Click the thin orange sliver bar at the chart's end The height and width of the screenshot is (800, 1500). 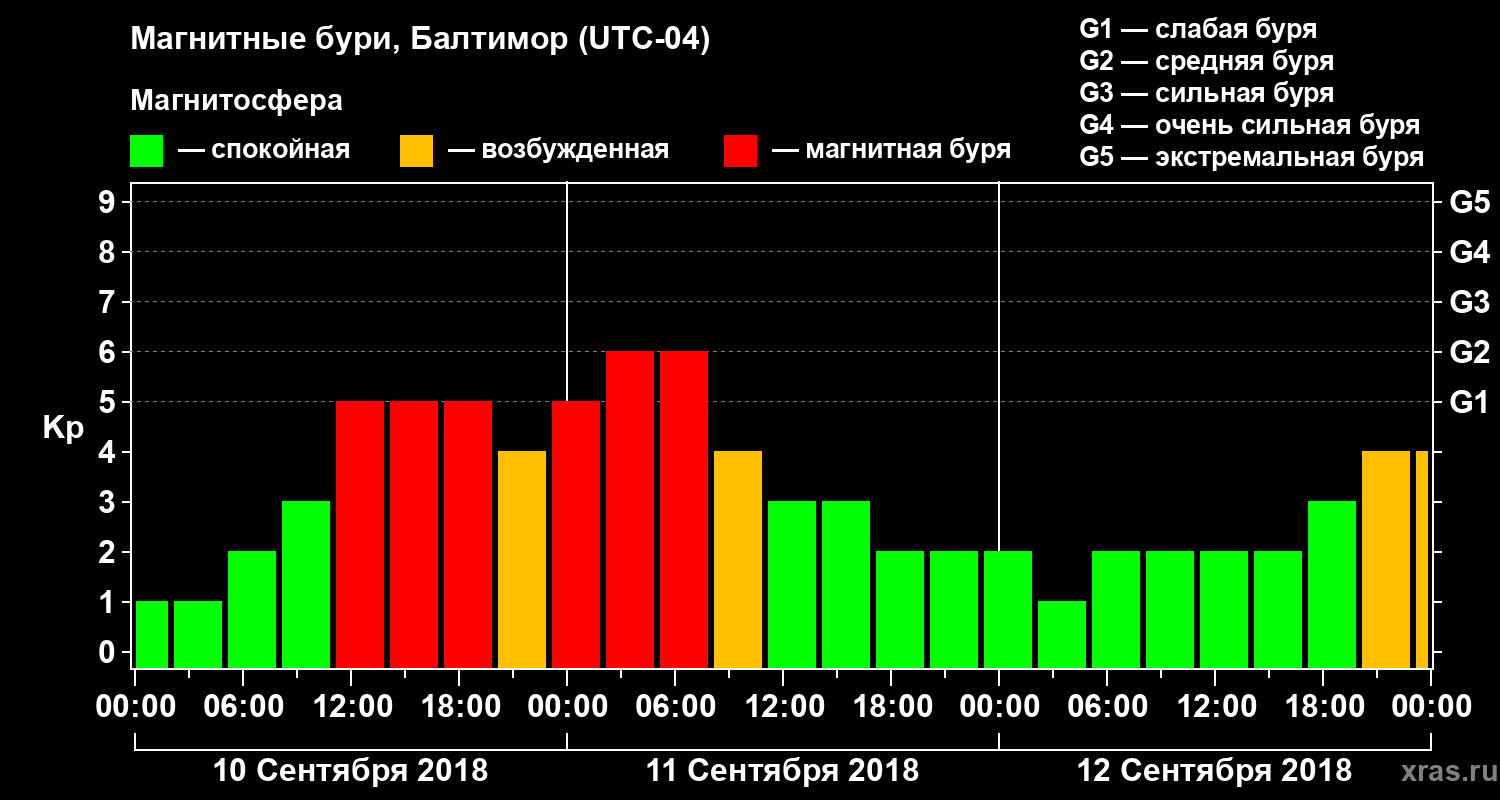point(1422,559)
